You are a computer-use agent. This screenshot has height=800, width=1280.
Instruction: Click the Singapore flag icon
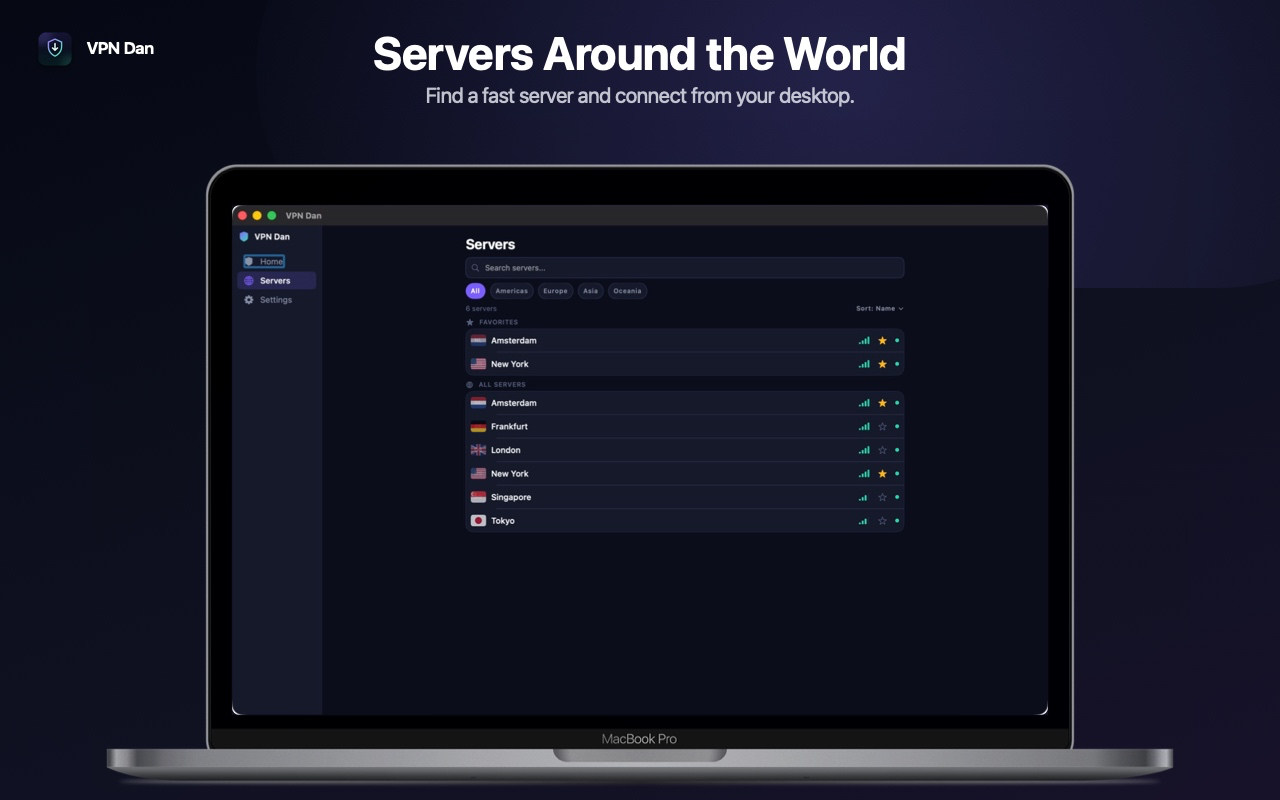click(478, 497)
